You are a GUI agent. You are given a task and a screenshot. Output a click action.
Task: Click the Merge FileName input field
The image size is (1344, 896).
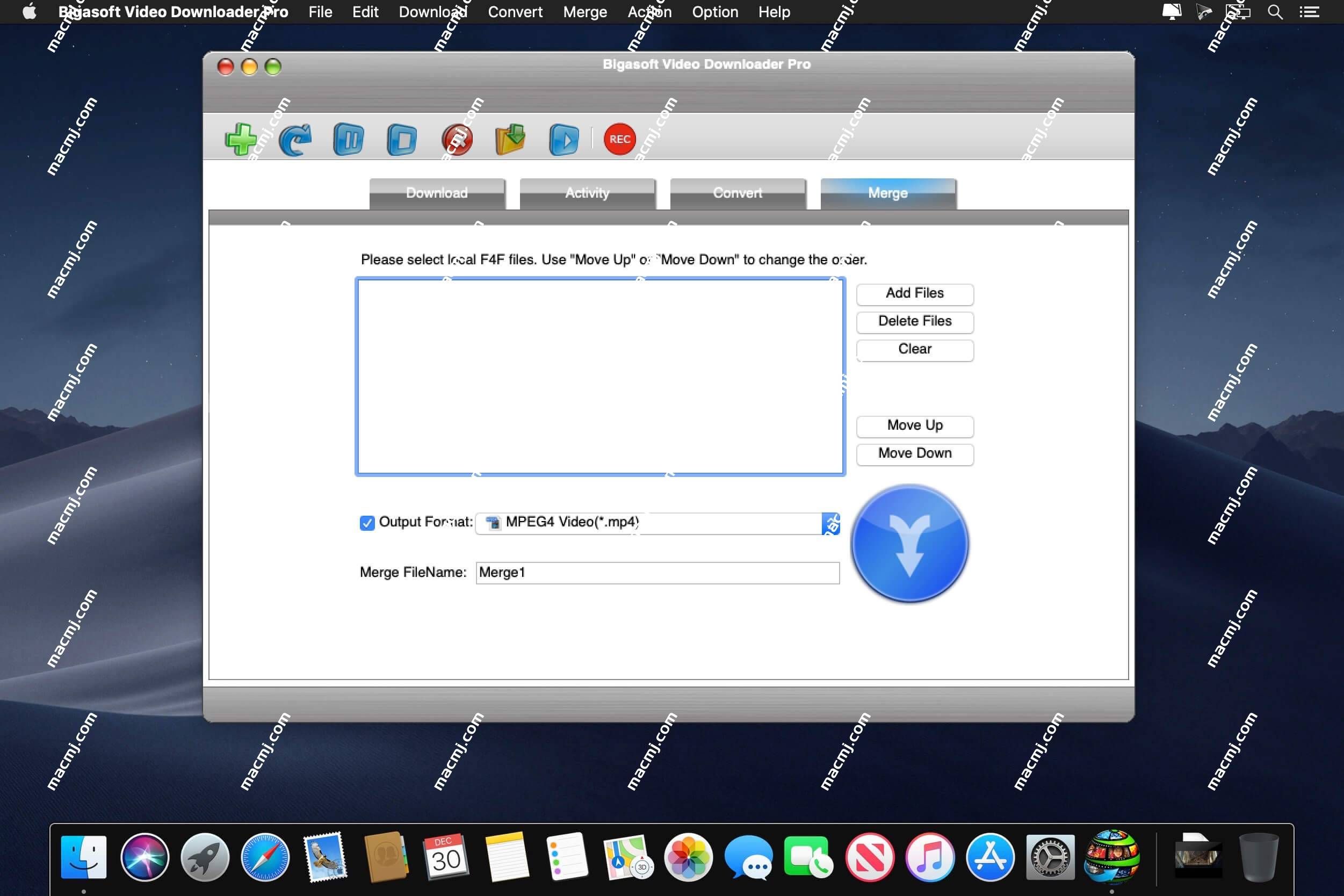[x=657, y=572]
